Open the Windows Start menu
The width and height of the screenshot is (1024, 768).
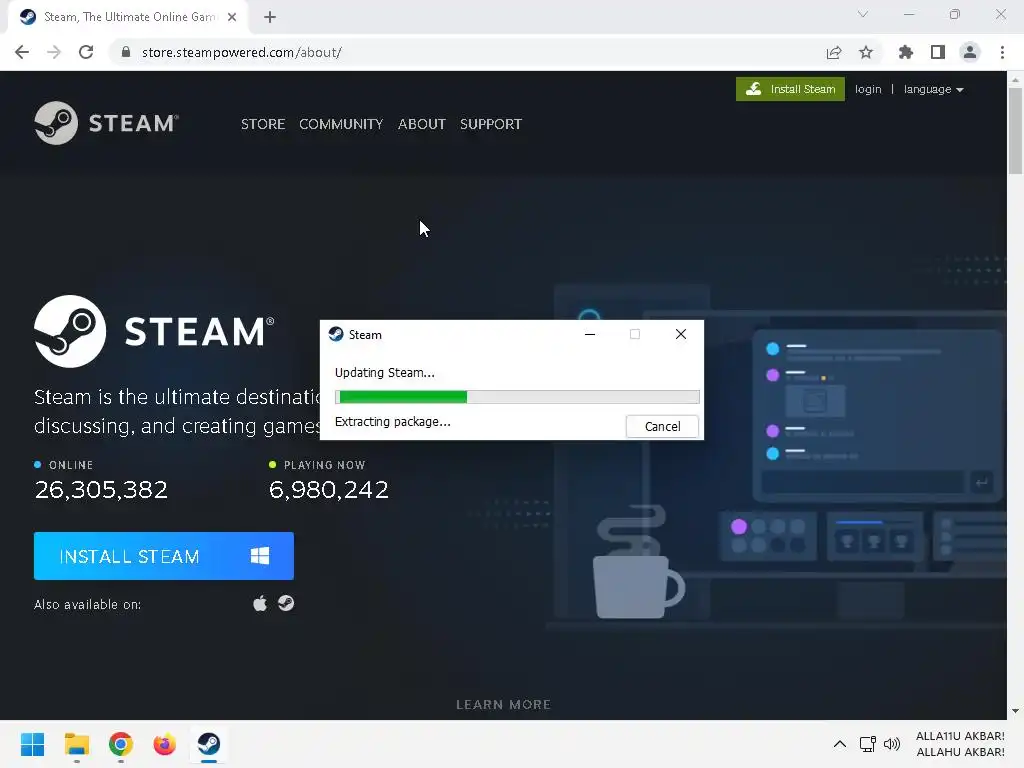click(x=32, y=744)
